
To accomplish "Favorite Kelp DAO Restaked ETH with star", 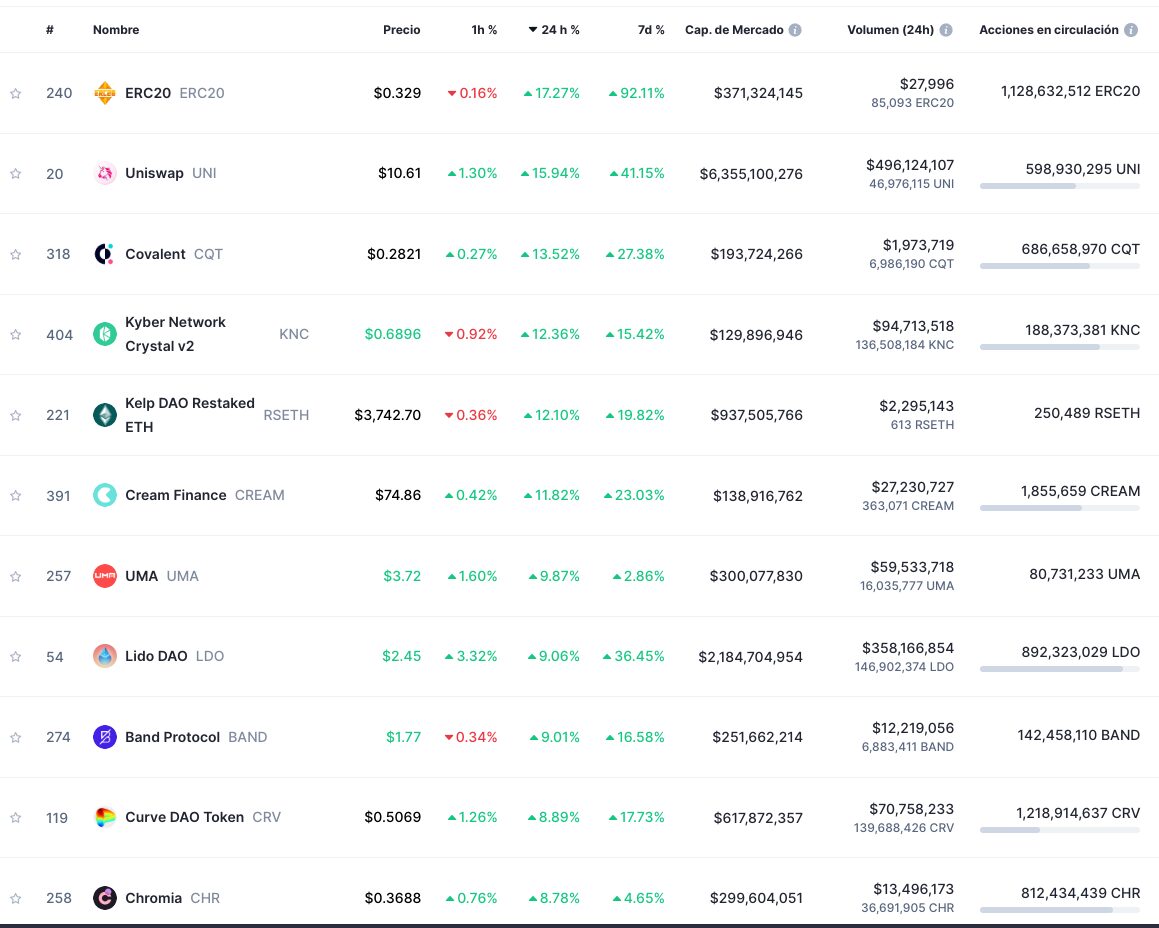I will pyautogui.click(x=16, y=416).
